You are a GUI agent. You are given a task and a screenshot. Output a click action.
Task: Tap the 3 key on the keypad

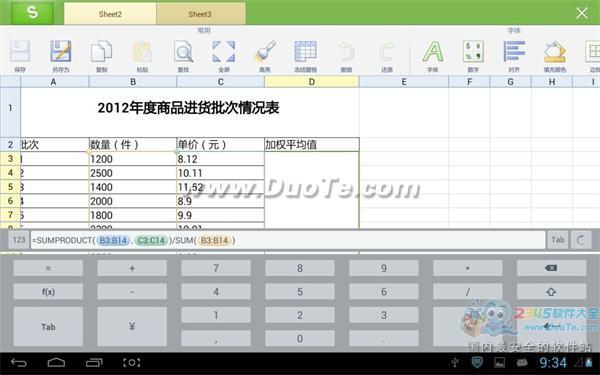pos(384,315)
